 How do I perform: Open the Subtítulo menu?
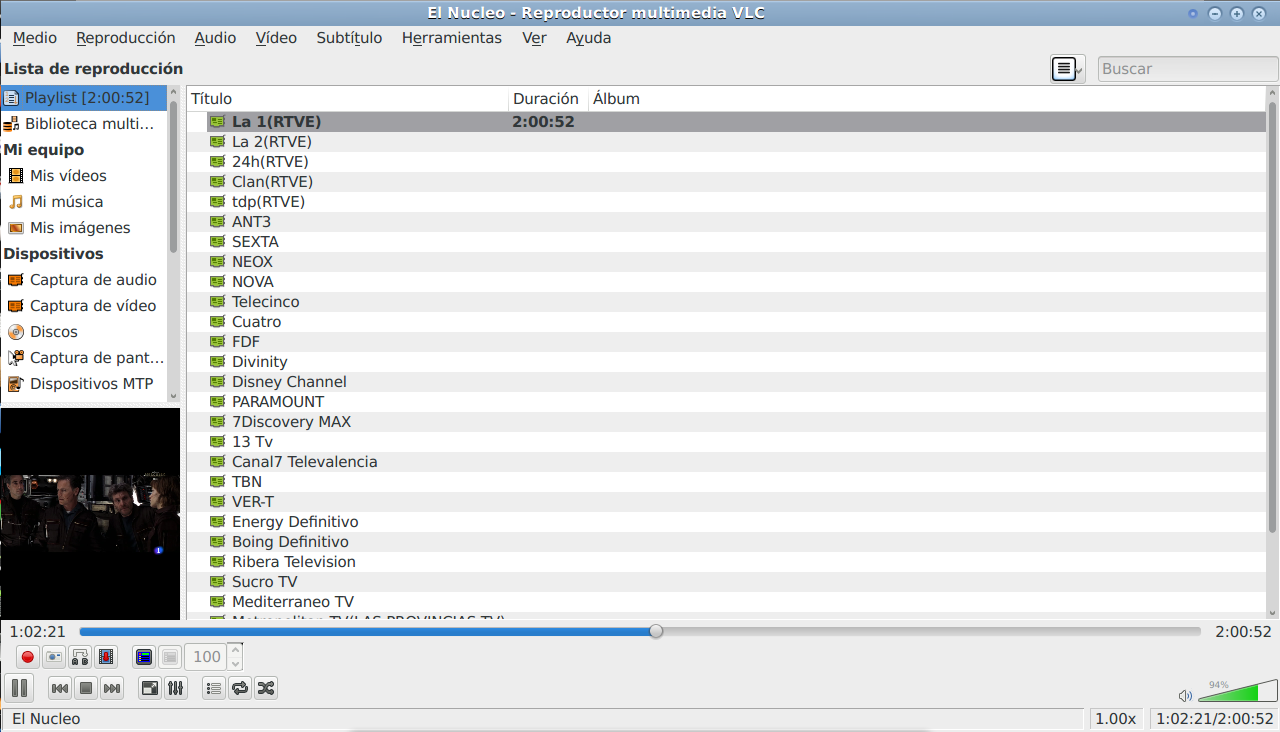pyautogui.click(x=349, y=38)
